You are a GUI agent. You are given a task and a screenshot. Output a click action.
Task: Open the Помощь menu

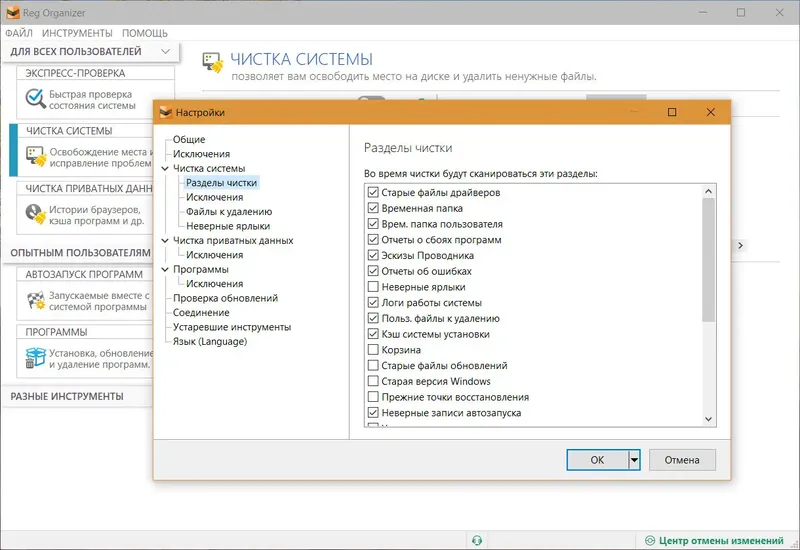click(x=145, y=33)
